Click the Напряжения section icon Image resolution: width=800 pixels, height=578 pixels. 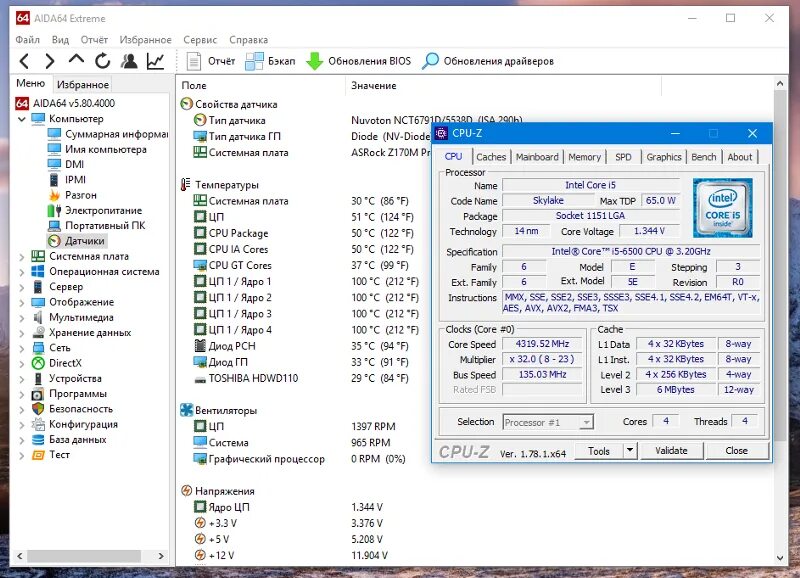pyautogui.click(x=186, y=491)
